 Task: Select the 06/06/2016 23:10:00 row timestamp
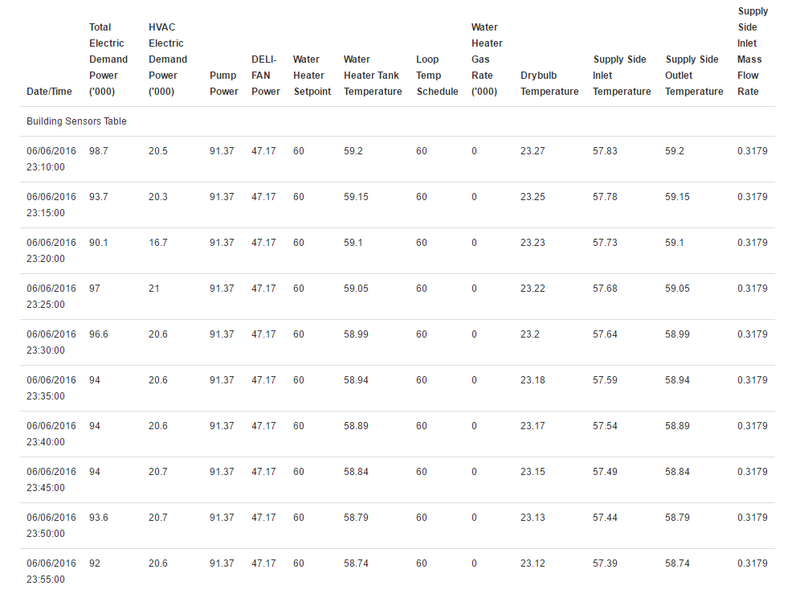51,159
